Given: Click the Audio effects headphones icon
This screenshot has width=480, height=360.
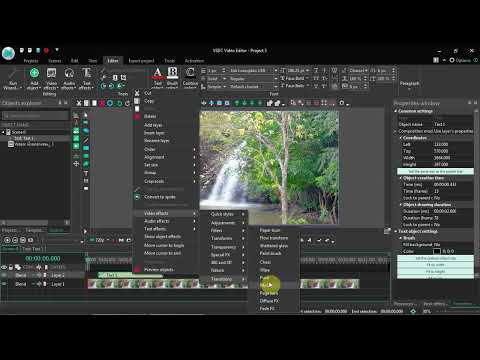Looking at the screenshot, I should 69,73.
